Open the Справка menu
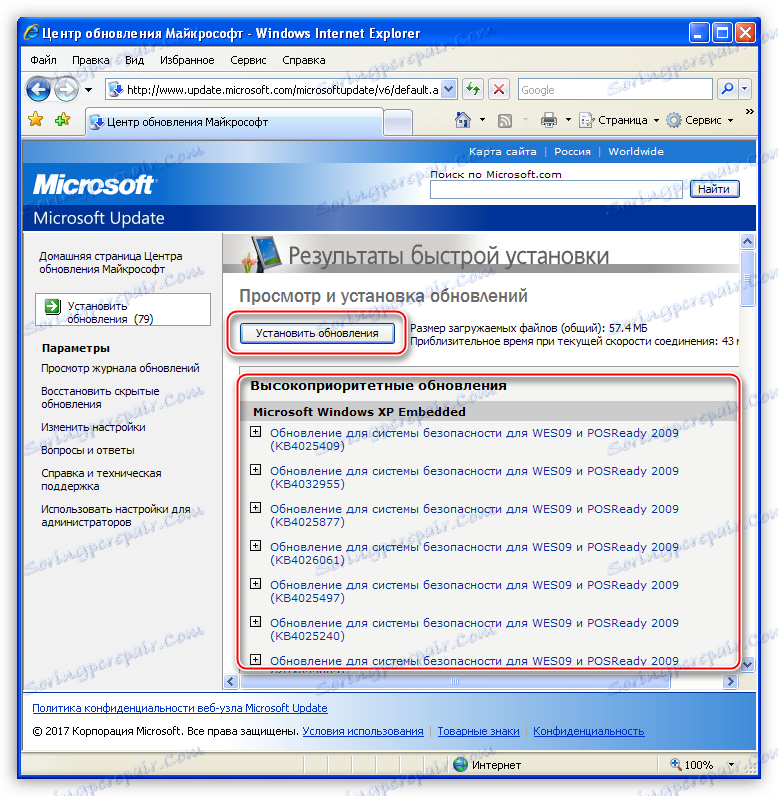The image size is (778, 796). pos(303,60)
